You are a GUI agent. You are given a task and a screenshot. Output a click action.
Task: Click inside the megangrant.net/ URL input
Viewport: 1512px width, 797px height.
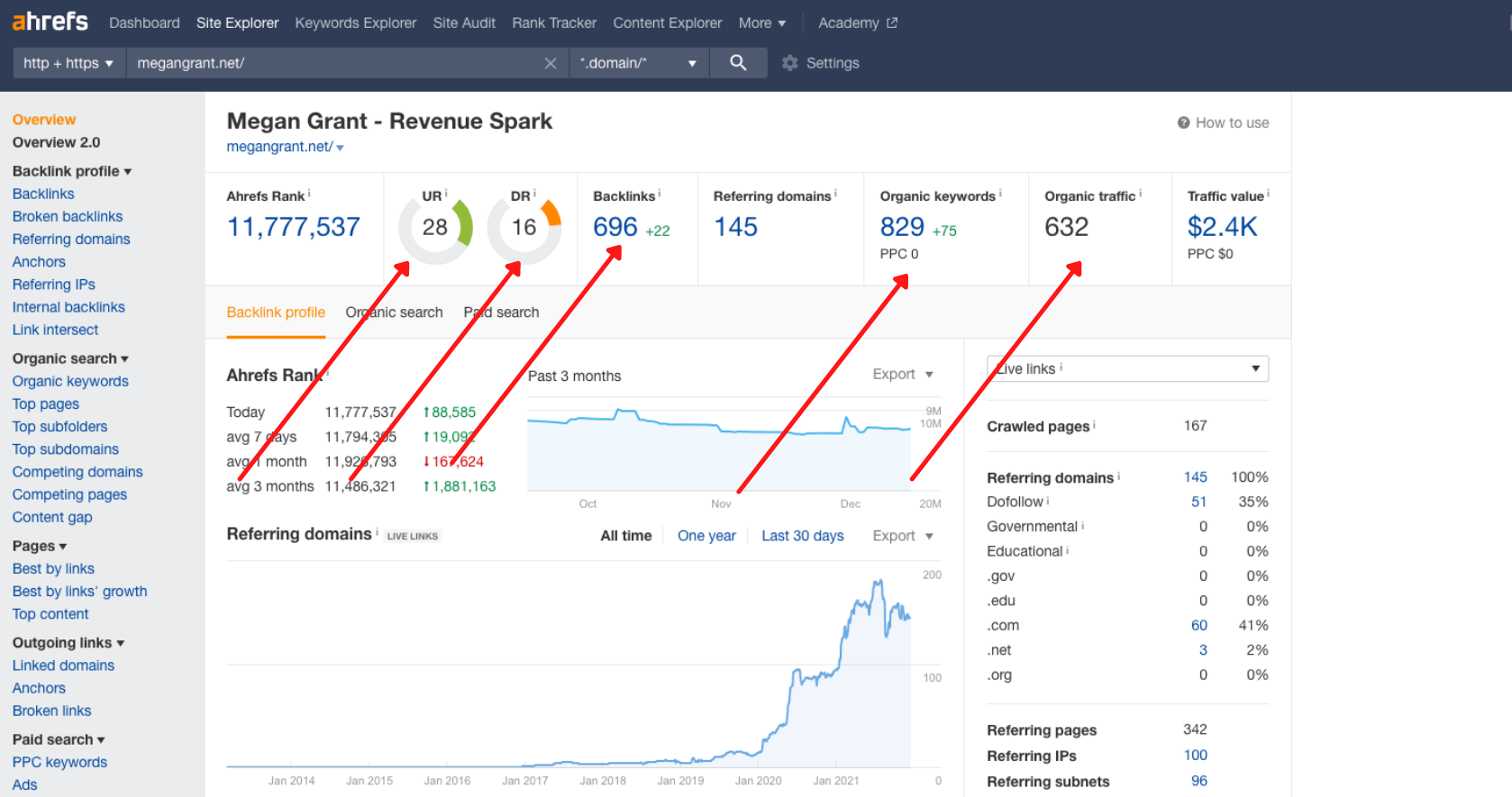[x=333, y=63]
